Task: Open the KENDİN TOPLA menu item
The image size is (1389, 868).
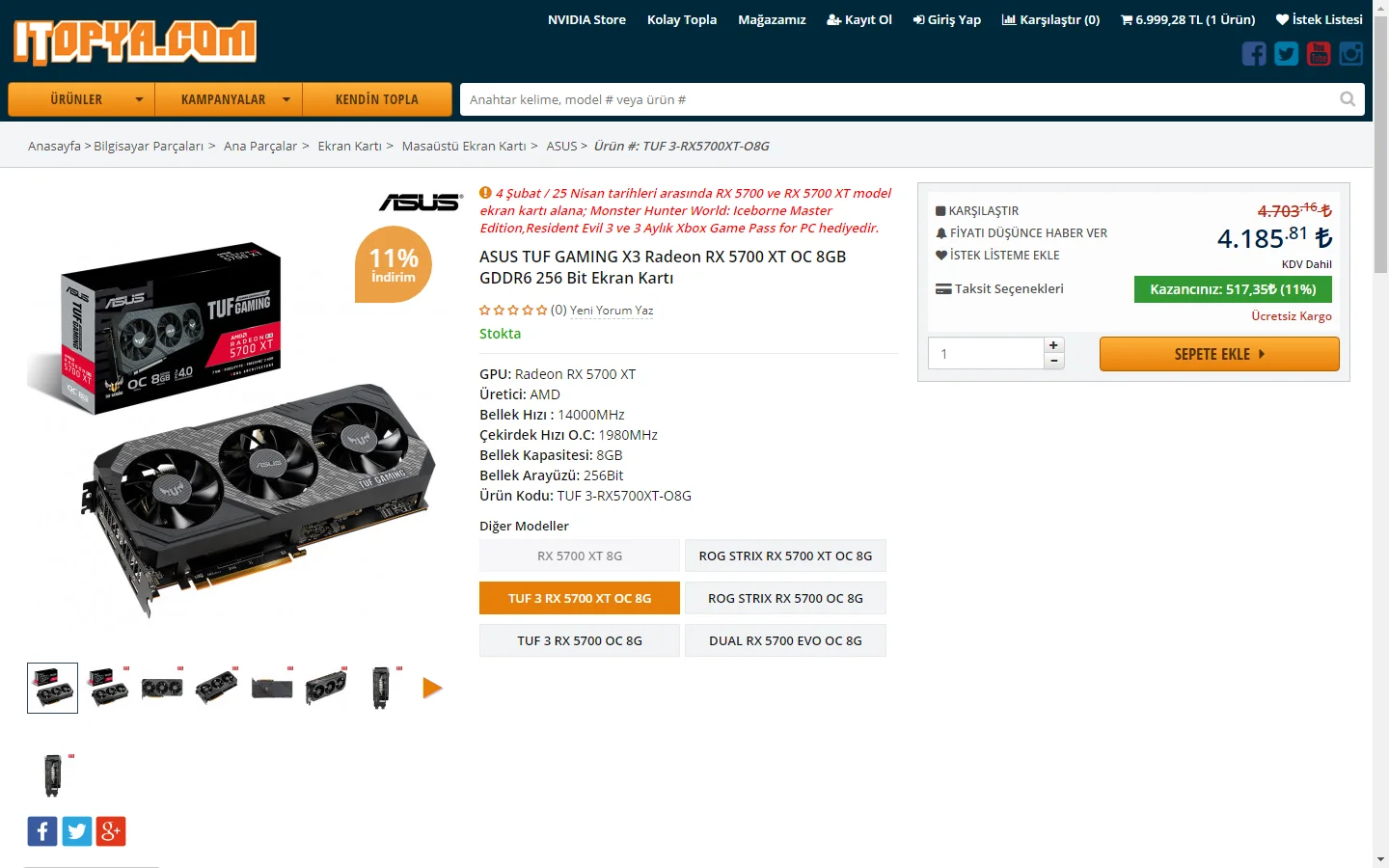Action: (x=377, y=99)
